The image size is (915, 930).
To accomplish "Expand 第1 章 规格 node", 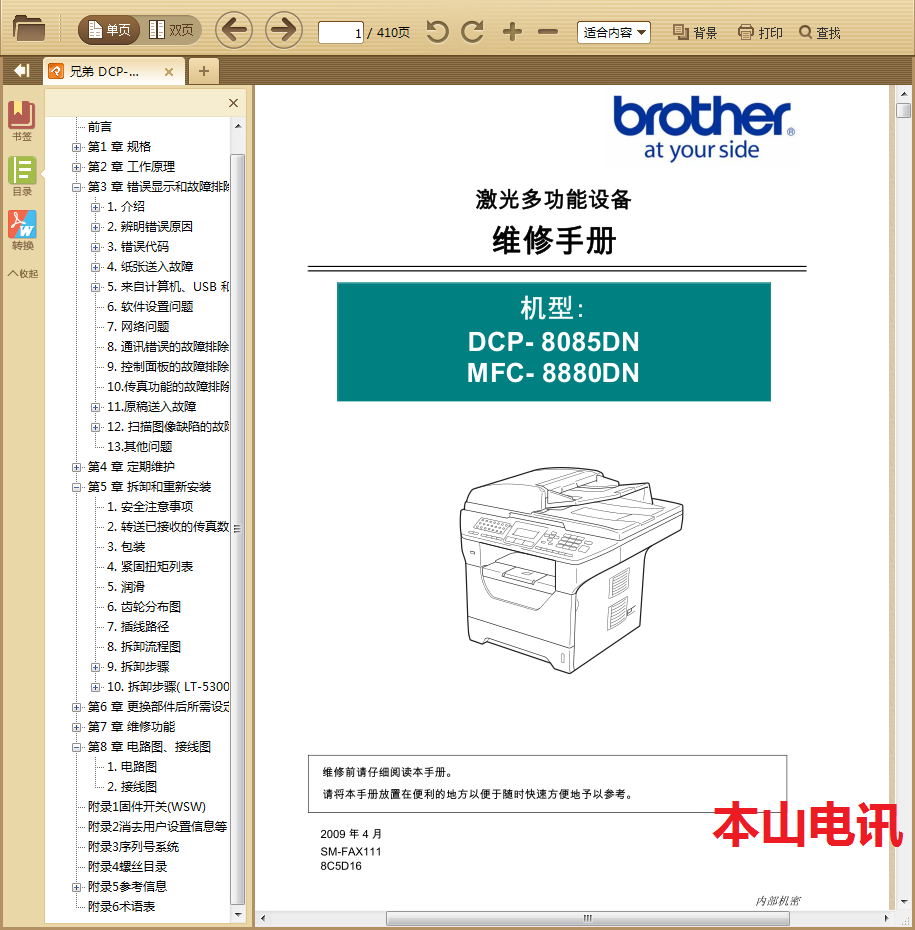I will pos(76,147).
